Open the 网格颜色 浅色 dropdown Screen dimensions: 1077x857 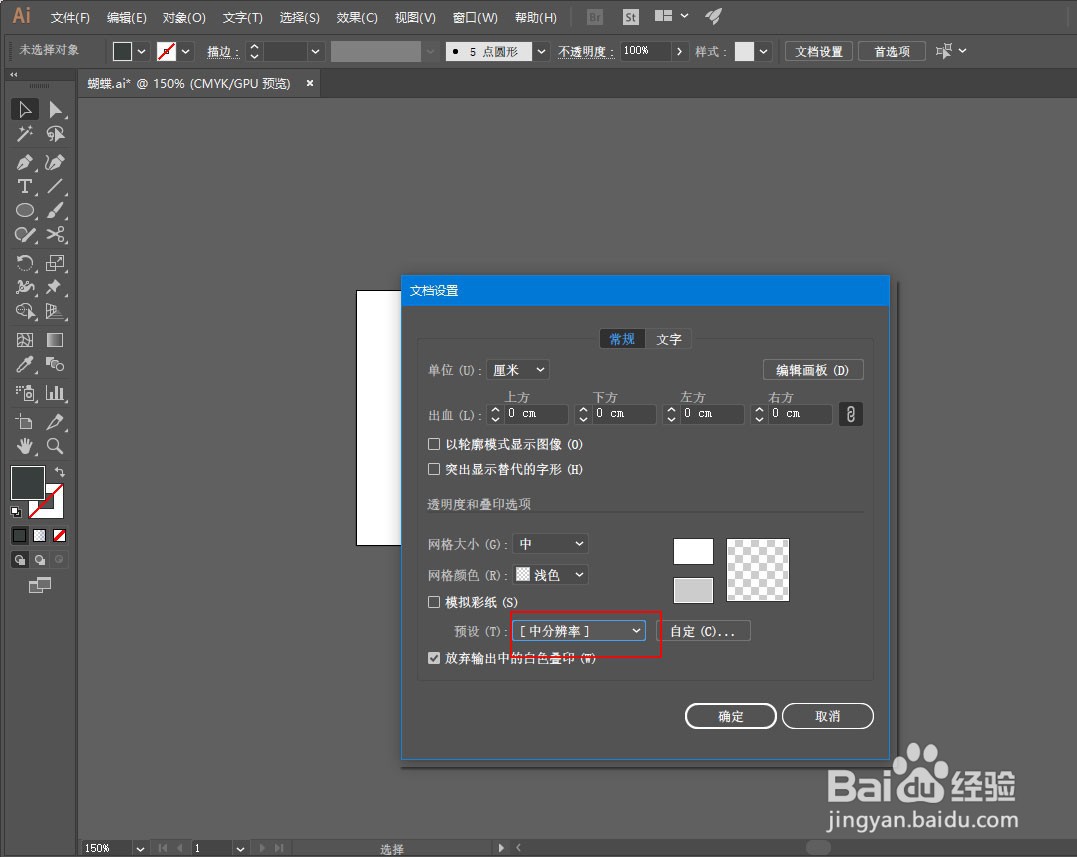tap(551, 575)
